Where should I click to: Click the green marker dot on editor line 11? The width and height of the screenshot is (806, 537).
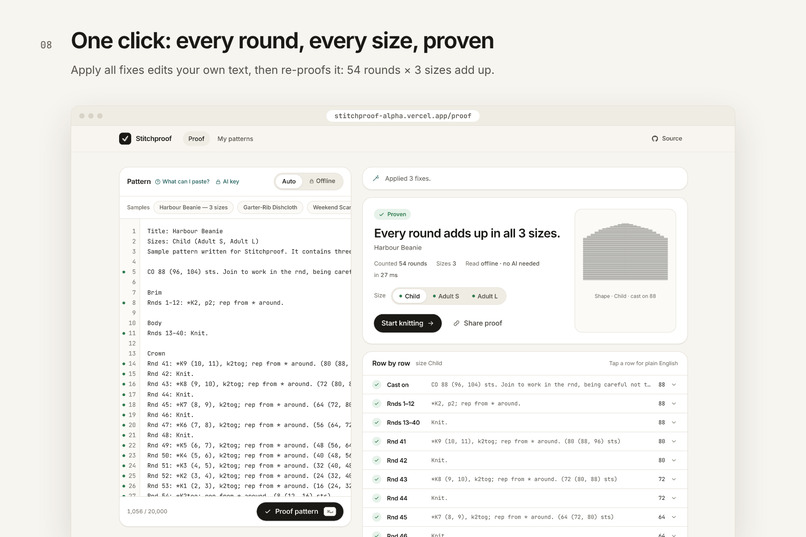click(124, 333)
